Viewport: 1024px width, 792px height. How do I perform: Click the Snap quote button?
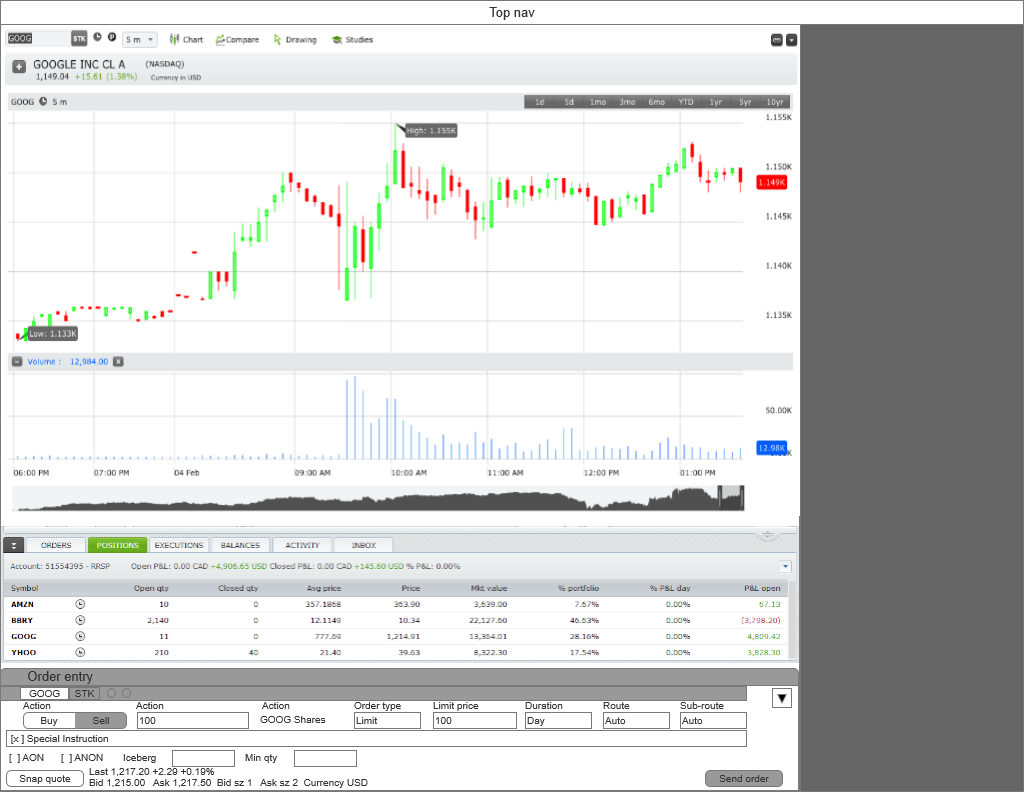pyautogui.click(x=45, y=779)
